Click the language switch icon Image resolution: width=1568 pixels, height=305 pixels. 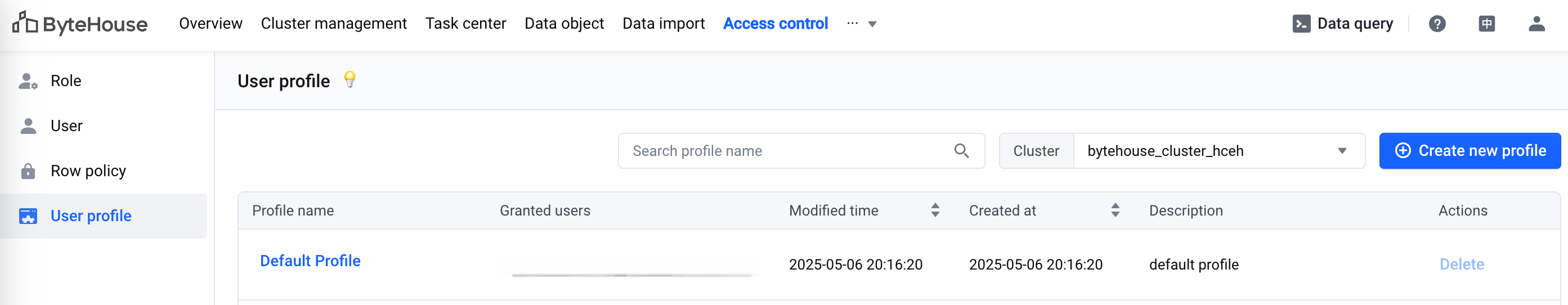tap(1486, 24)
